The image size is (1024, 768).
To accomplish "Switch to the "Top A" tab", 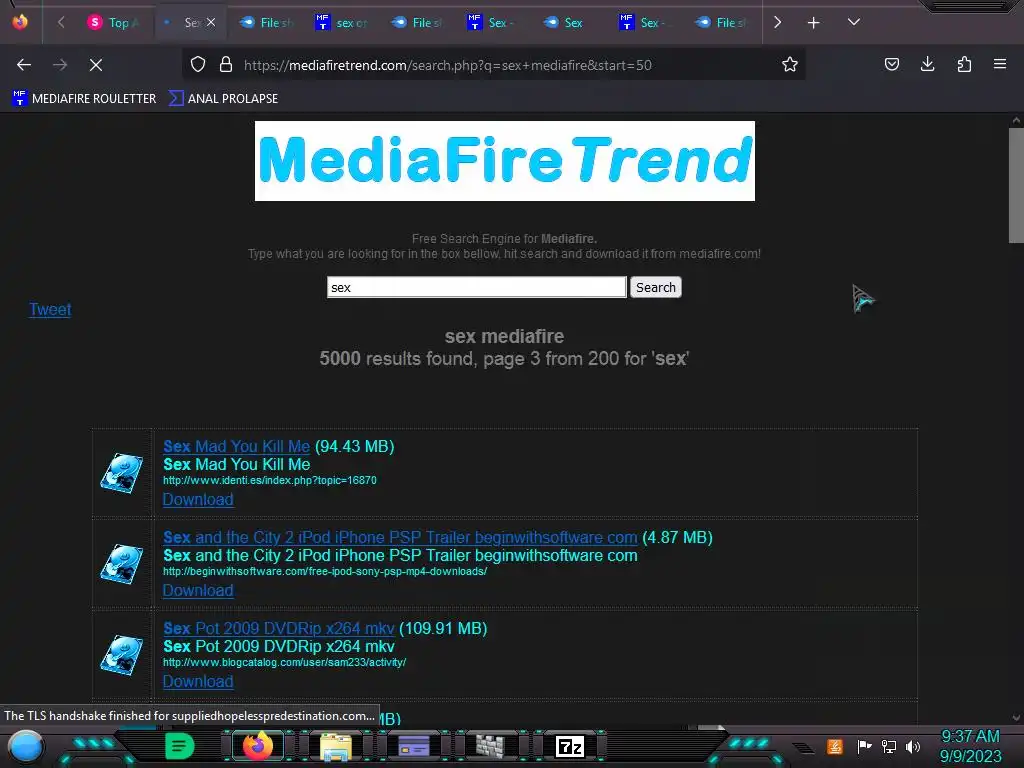I will [x=112, y=22].
